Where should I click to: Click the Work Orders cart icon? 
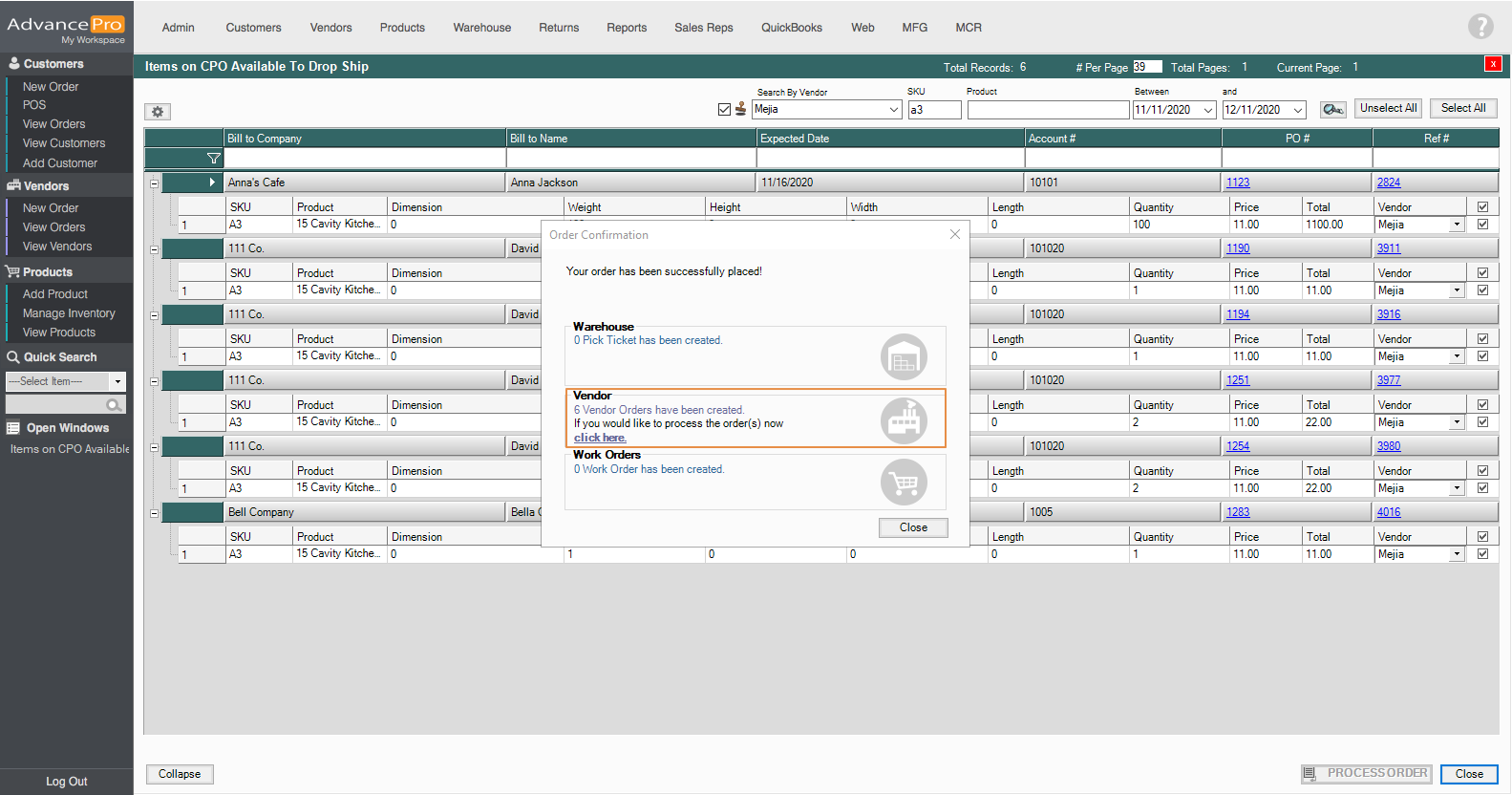point(903,483)
